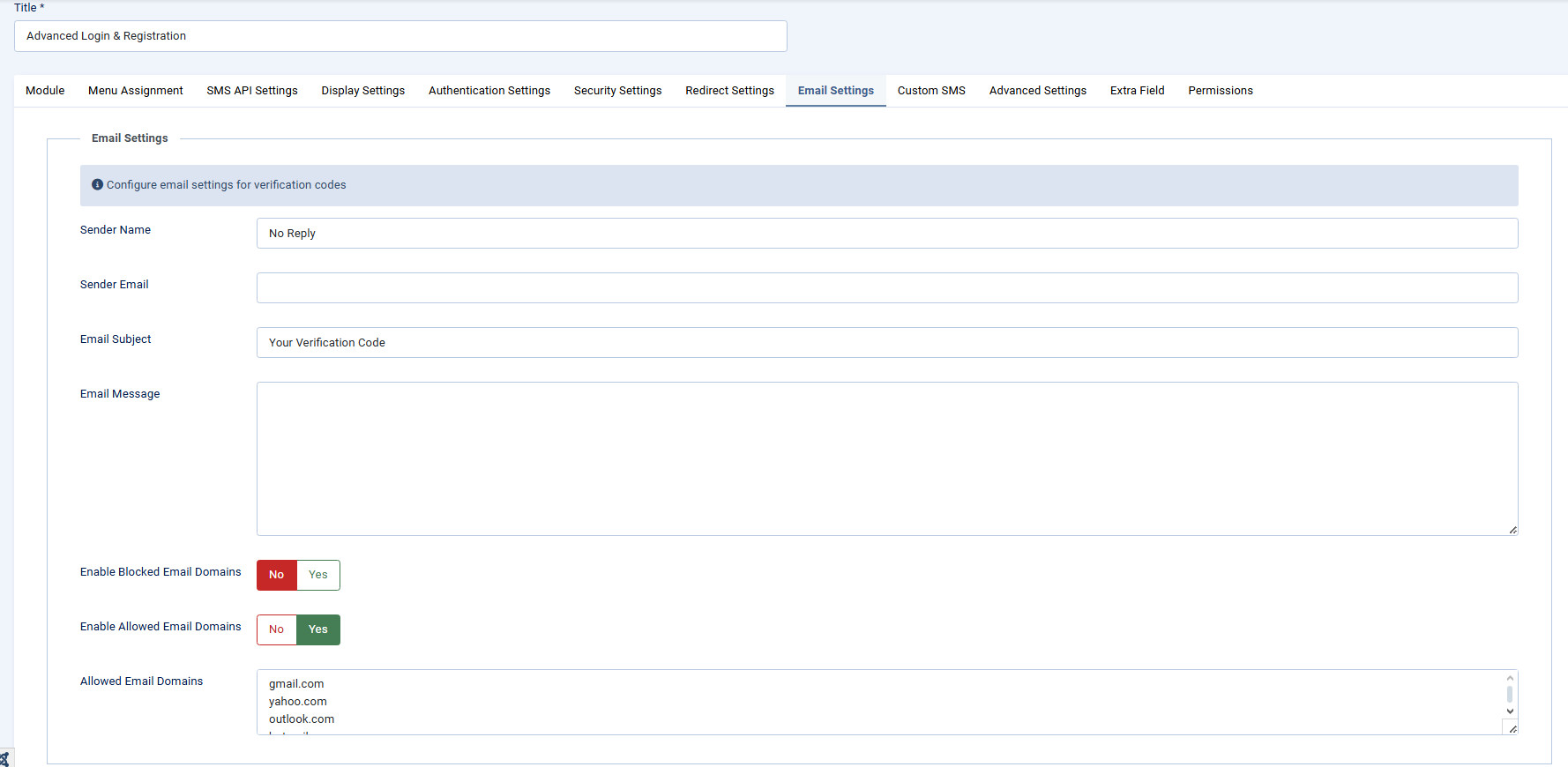Click inside the Email Message textarea
The height and width of the screenshot is (767, 1568).
click(x=886, y=458)
